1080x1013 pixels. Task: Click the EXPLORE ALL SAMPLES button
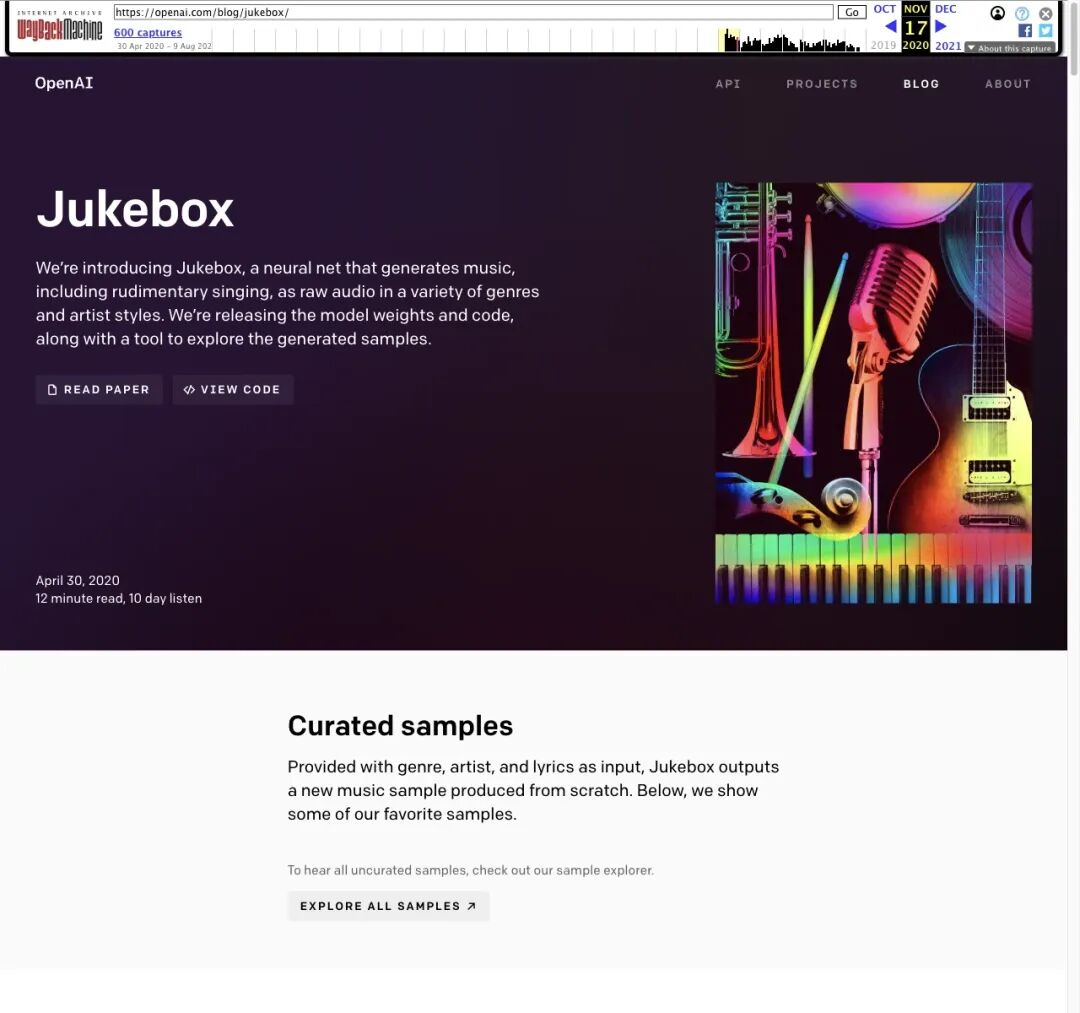click(x=388, y=906)
